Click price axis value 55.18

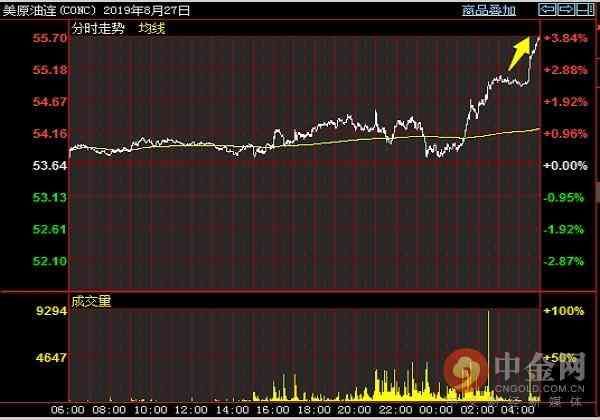click(50, 70)
